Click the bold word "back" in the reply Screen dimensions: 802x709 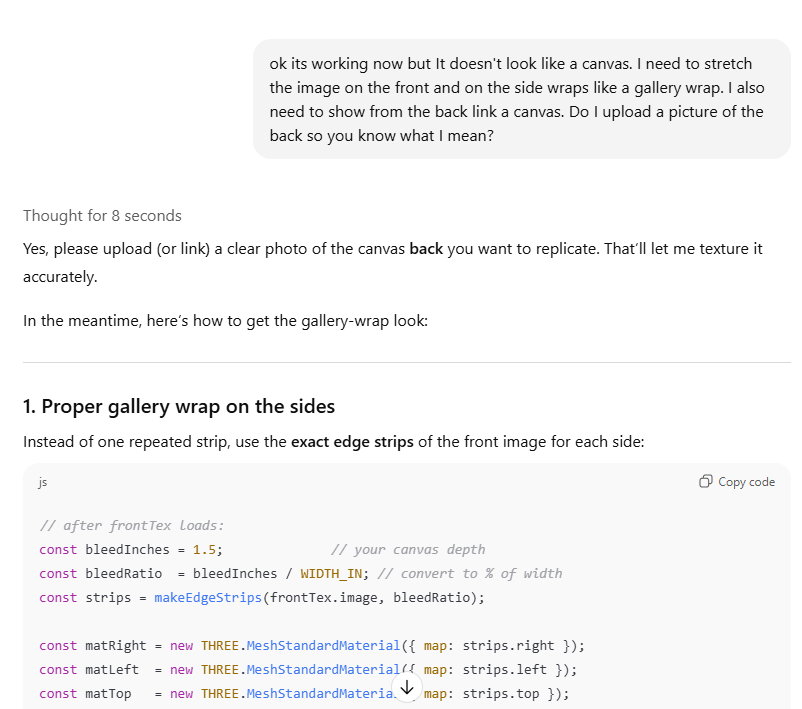(x=426, y=248)
